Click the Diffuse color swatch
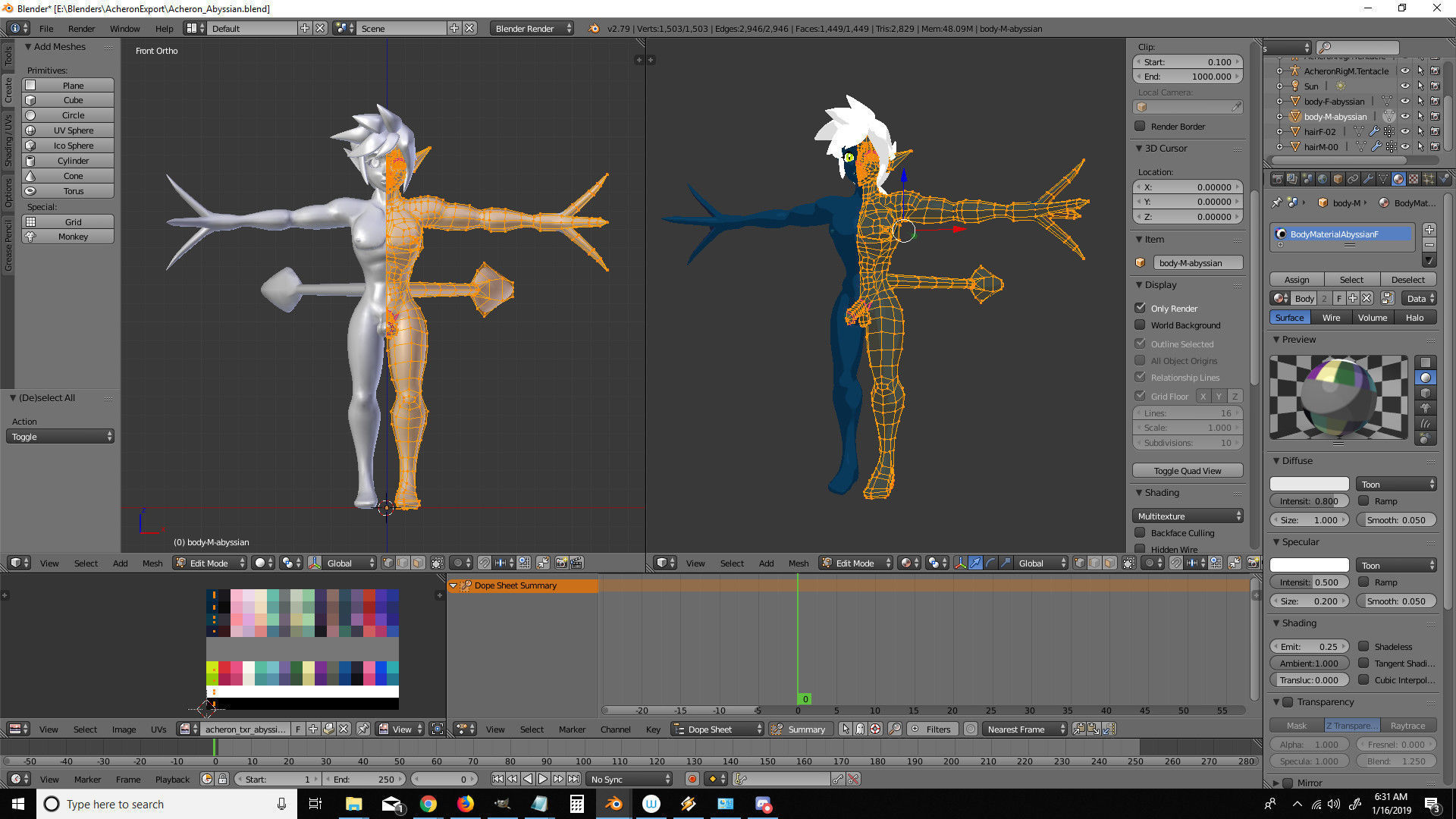The width and height of the screenshot is (1456, 819). tap(1309, 484)
